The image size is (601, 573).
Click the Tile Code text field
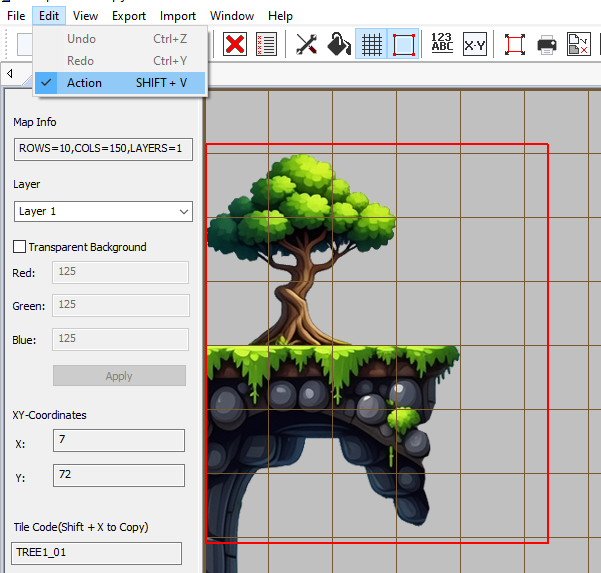click(97, 552)
